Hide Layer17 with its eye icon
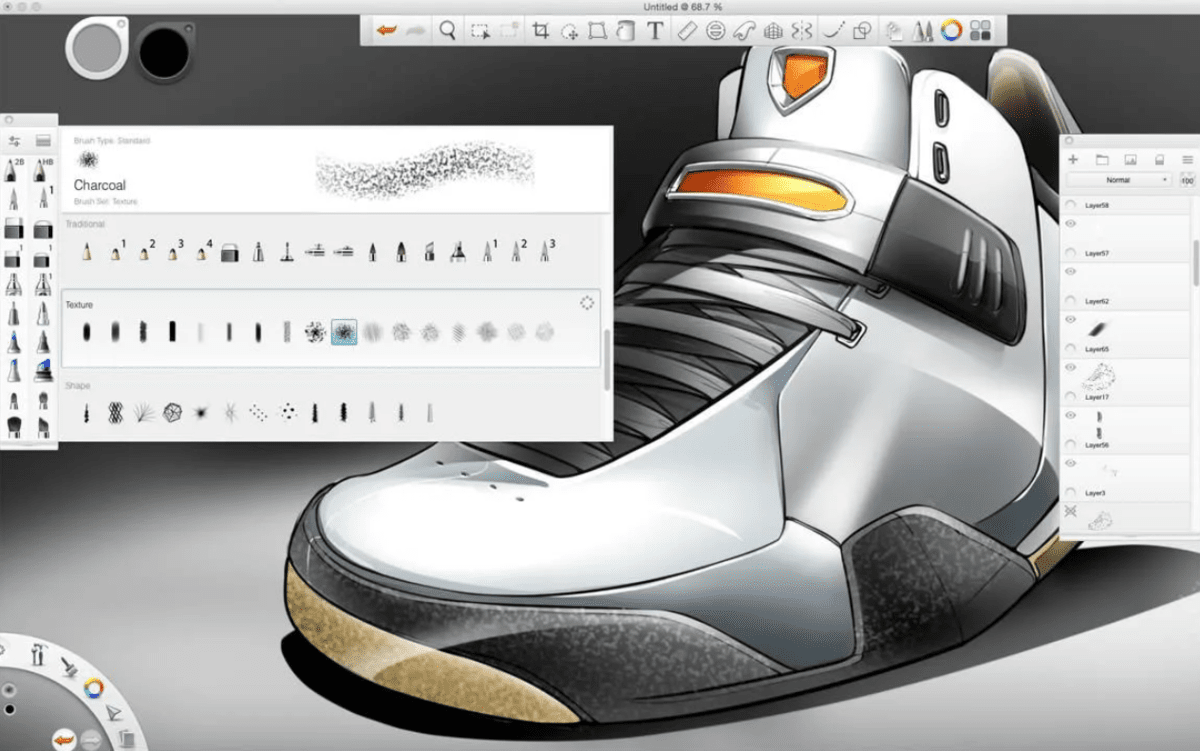The image size is (1200, 751). tap(1070, 368)
